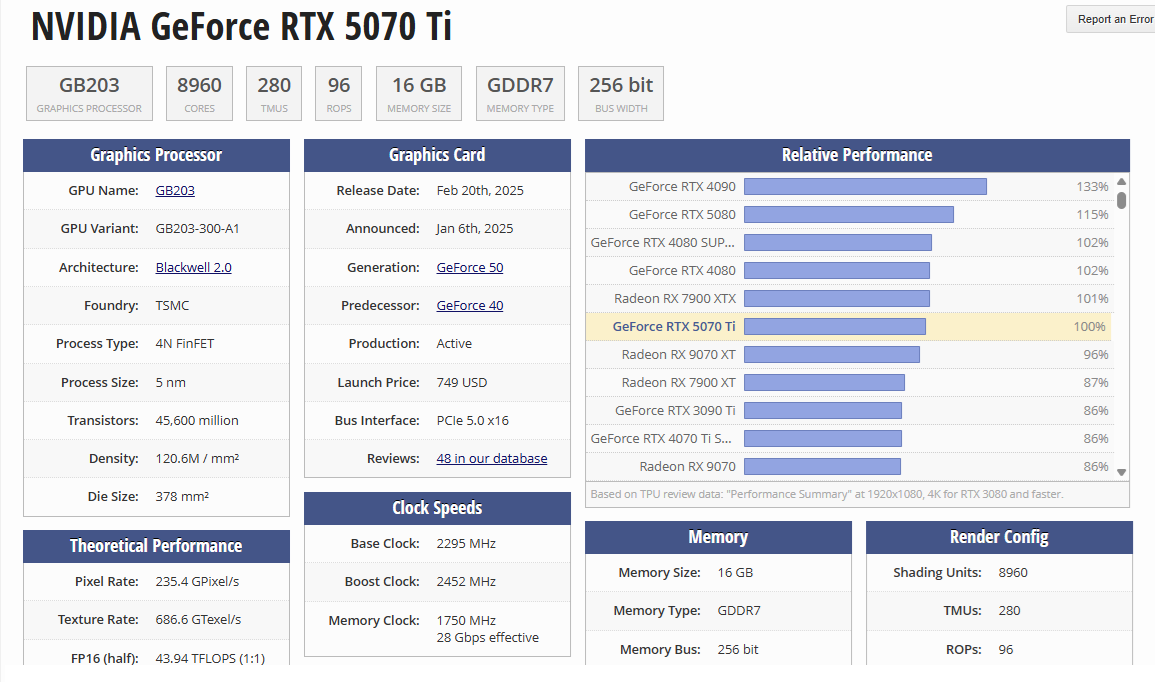Select the GeForce RTX 4090 performance row
1155x682 pixels.
tap(849, 187)
